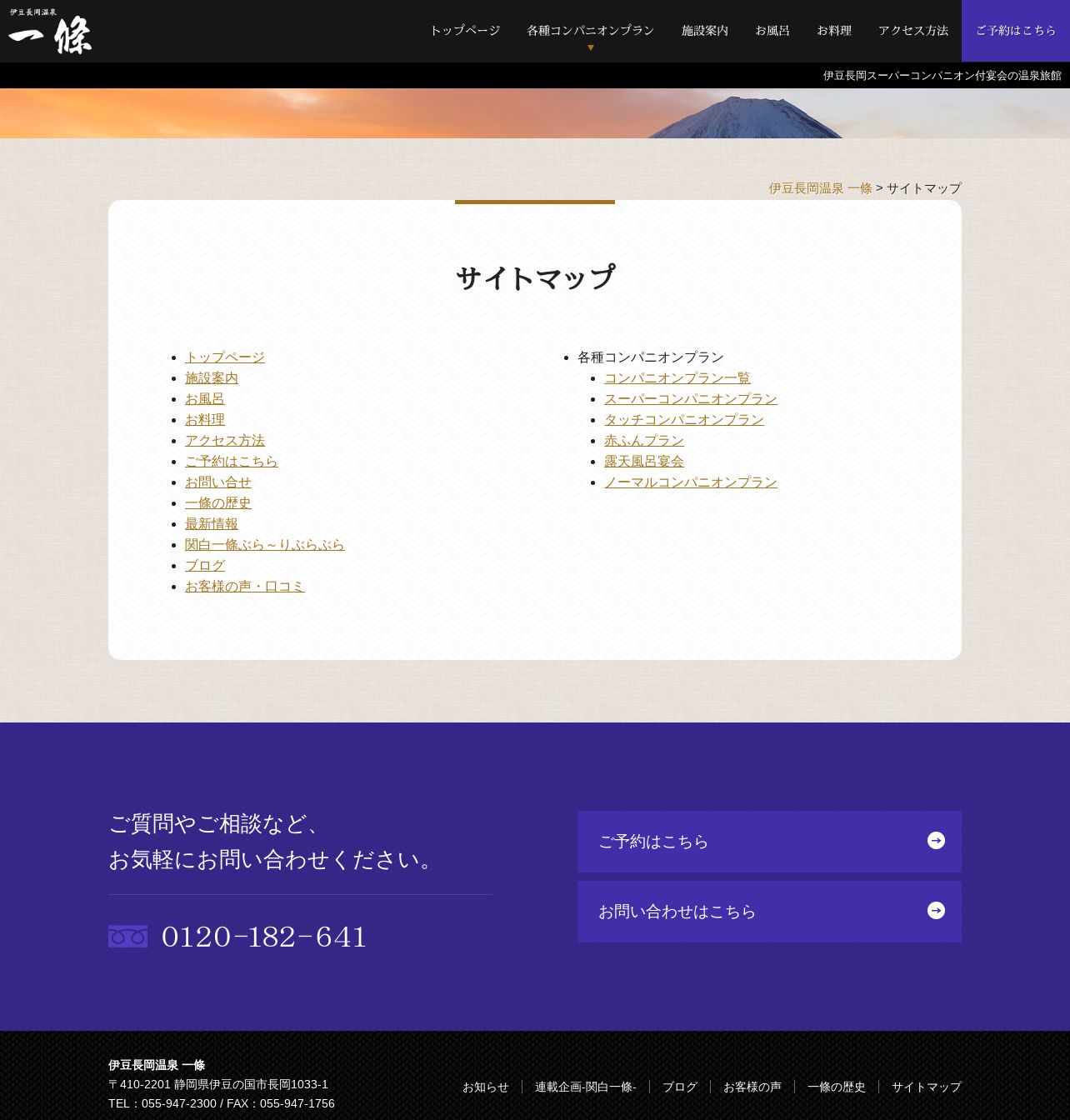Open the スーパーコンパニオンプラン link
This screenshot has height=1120, width=1070.
tap(691, 398)
